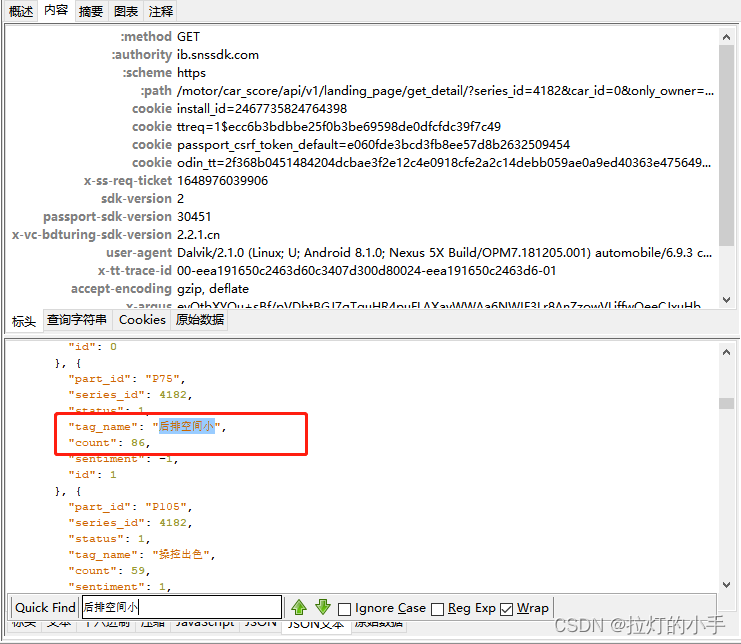Click the series_id 4182 line under P105

(130, 523)
